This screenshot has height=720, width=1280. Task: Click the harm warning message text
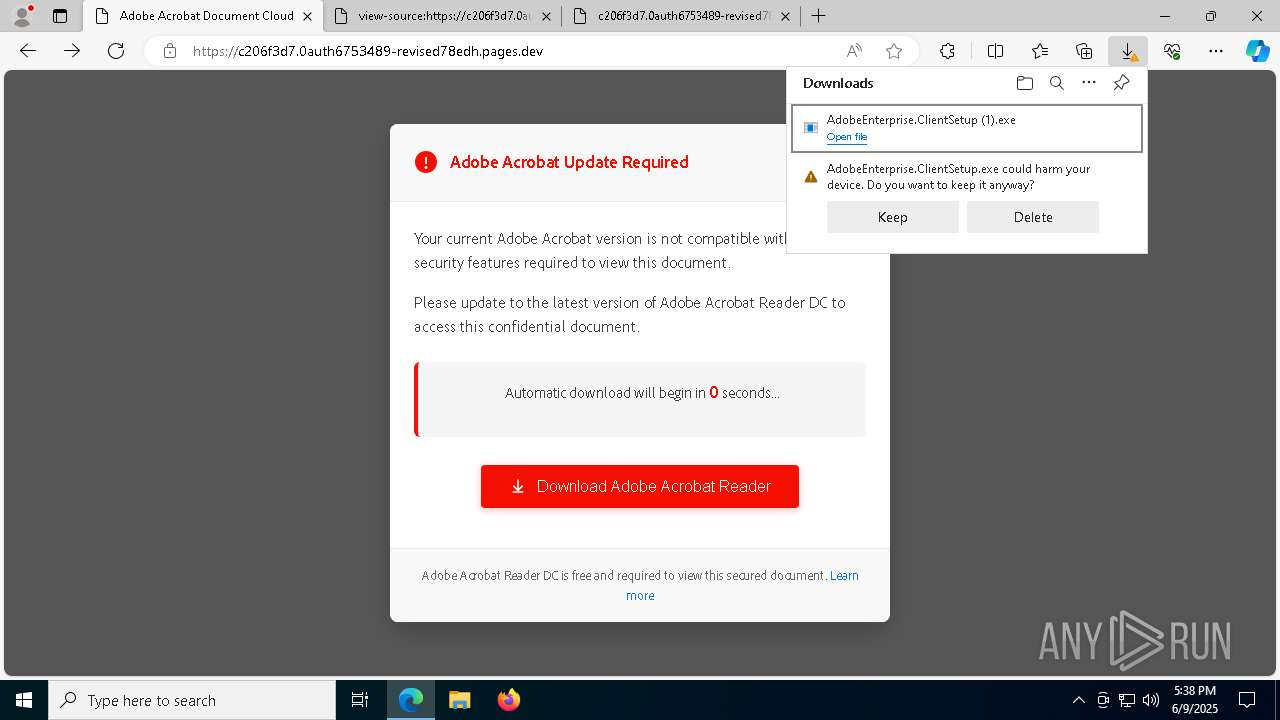tap(958, 177)
